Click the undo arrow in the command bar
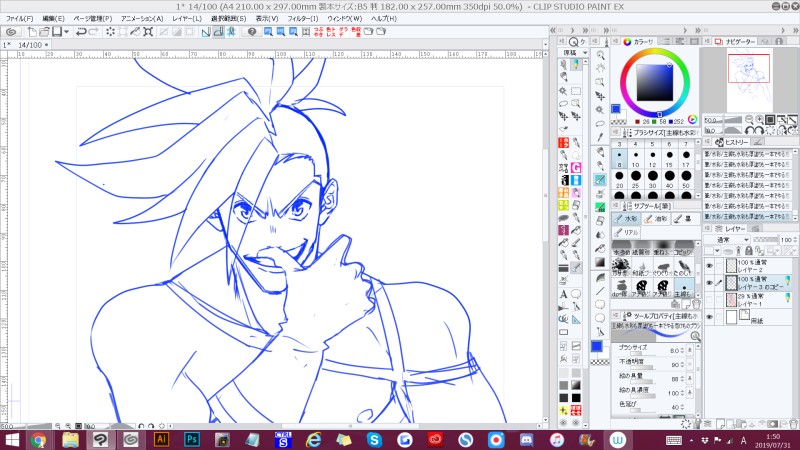 [83, 32]
